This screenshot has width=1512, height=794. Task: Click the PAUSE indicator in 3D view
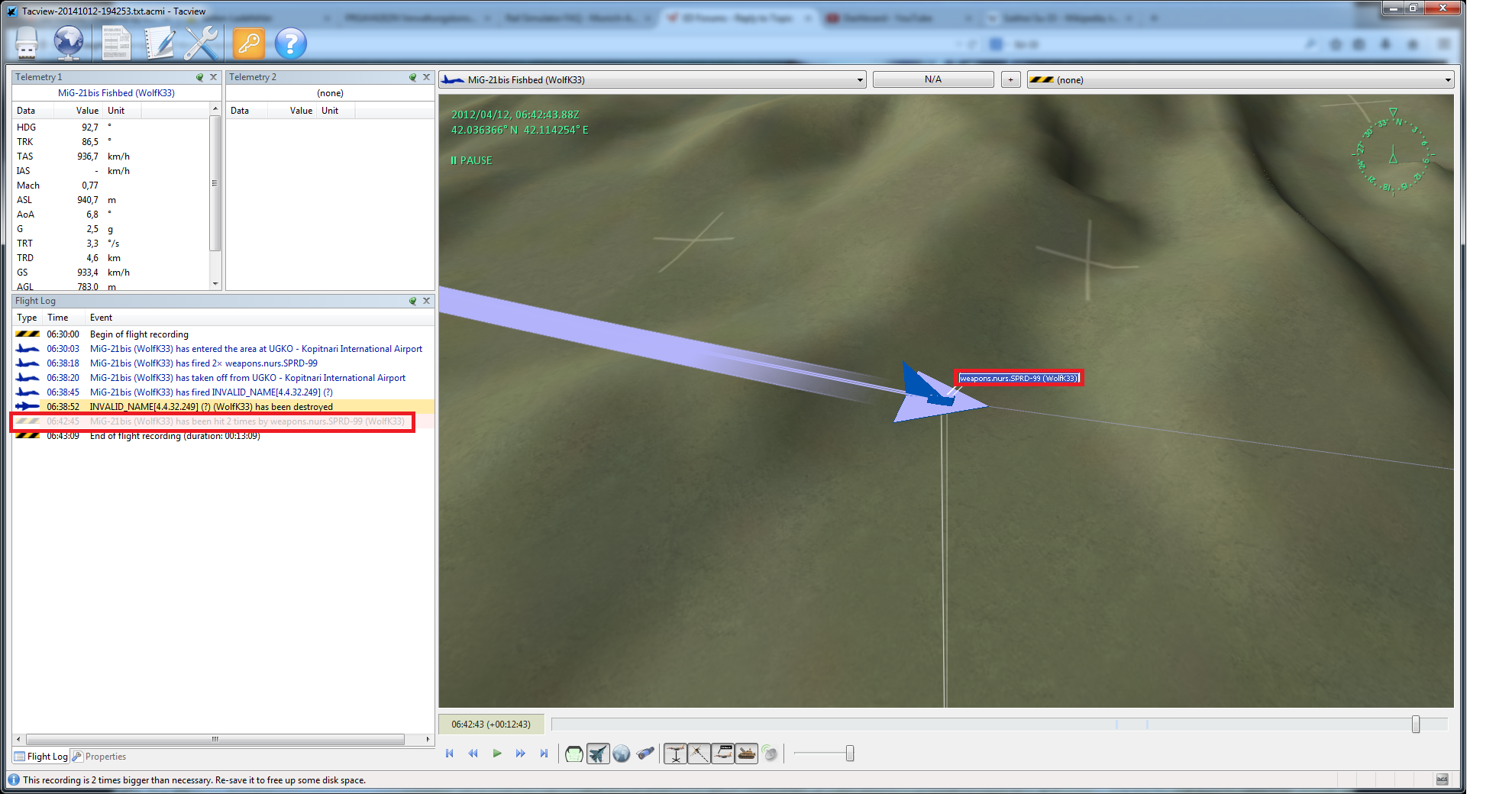click(471, 160)
